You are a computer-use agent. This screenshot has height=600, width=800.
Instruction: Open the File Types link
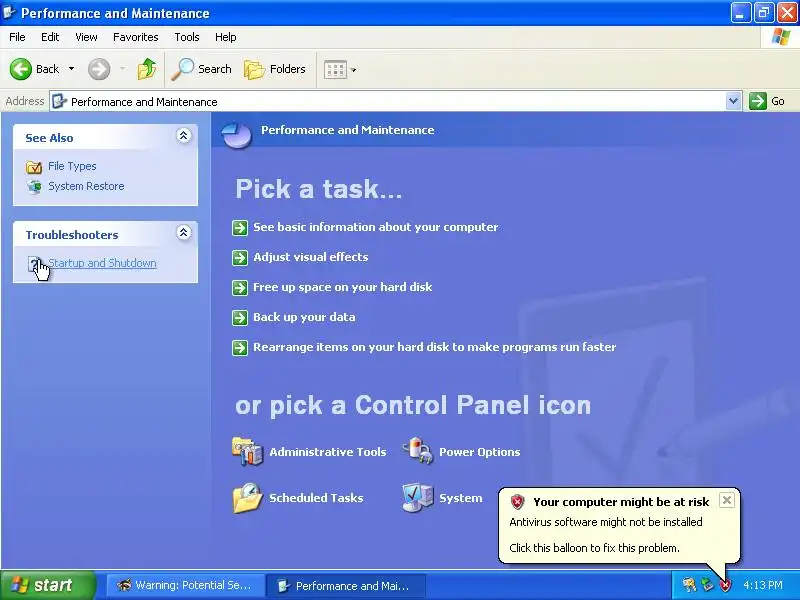tap(72, 166)
